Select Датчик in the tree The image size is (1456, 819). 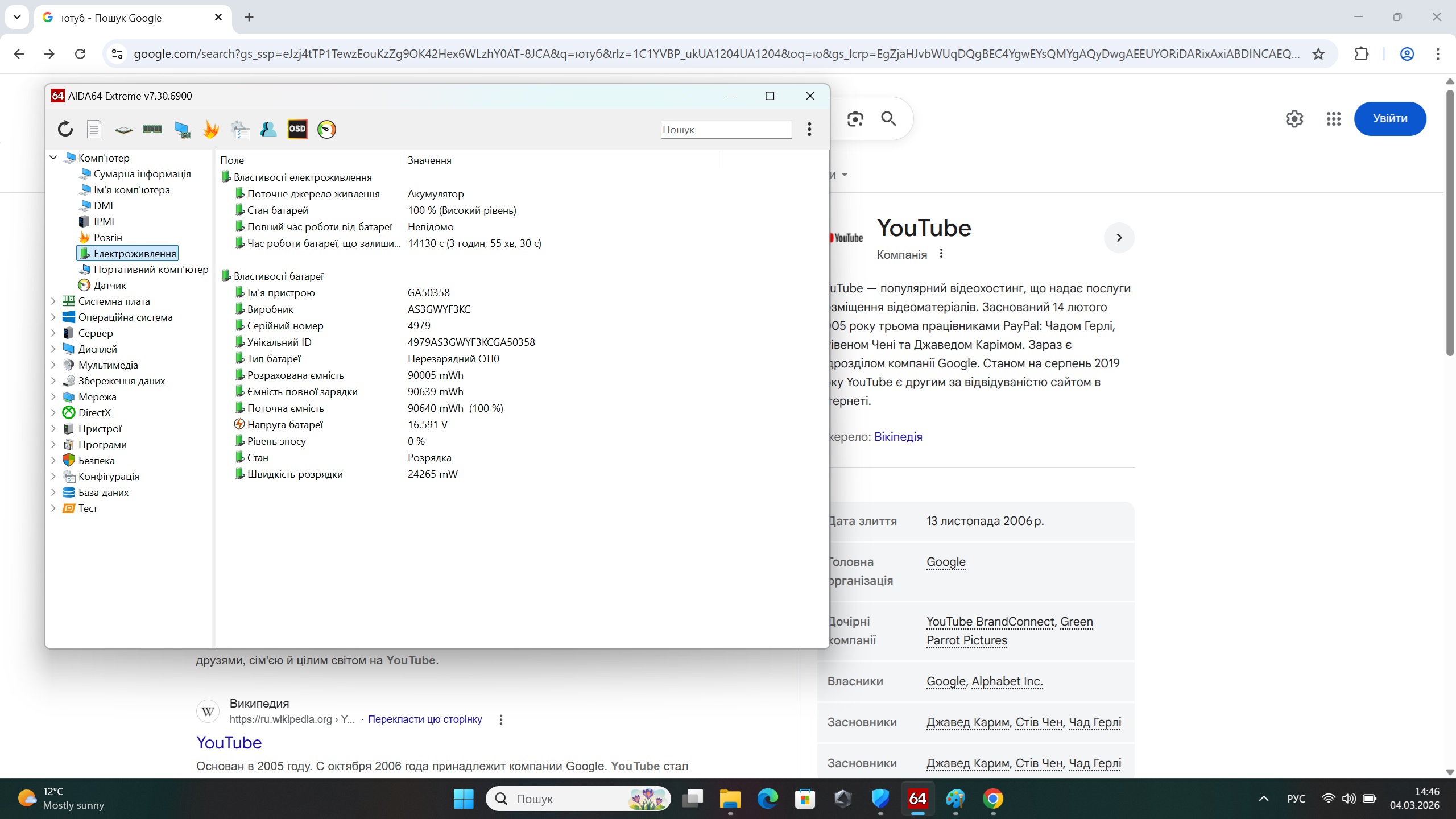tap(109, 285)
